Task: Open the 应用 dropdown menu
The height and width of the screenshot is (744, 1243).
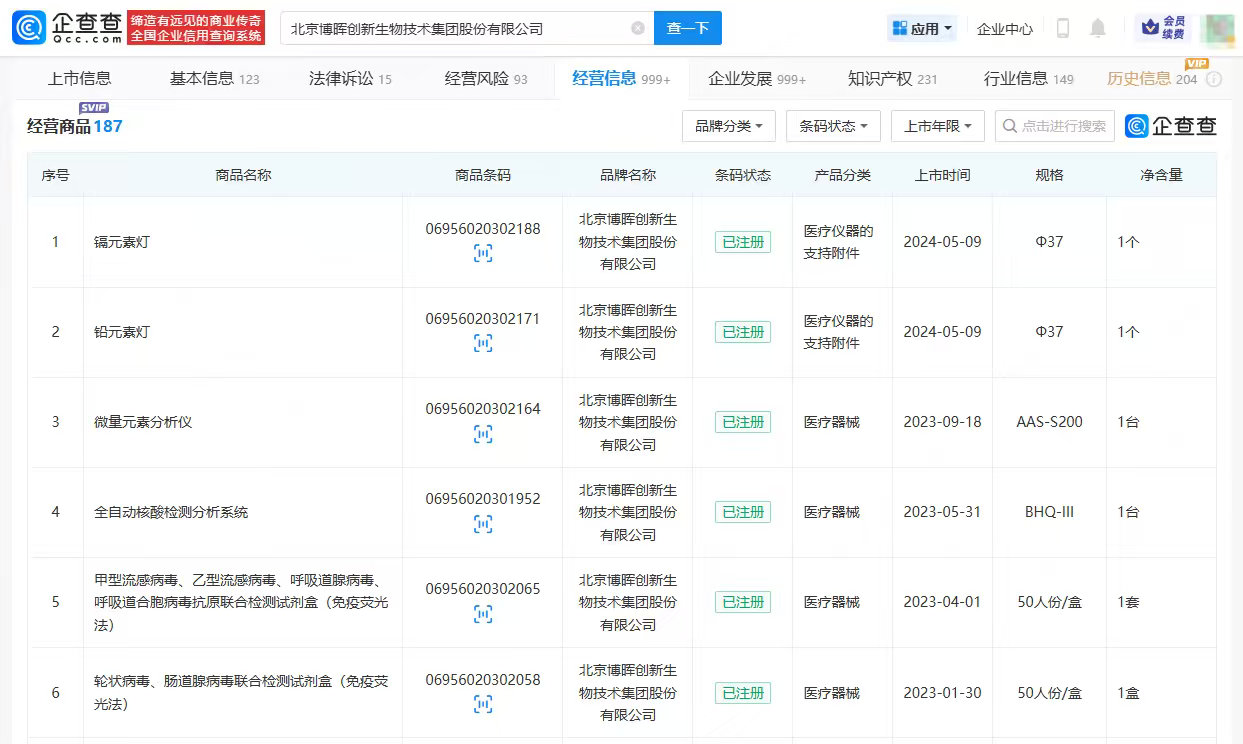Action: [x=922, y=29]
